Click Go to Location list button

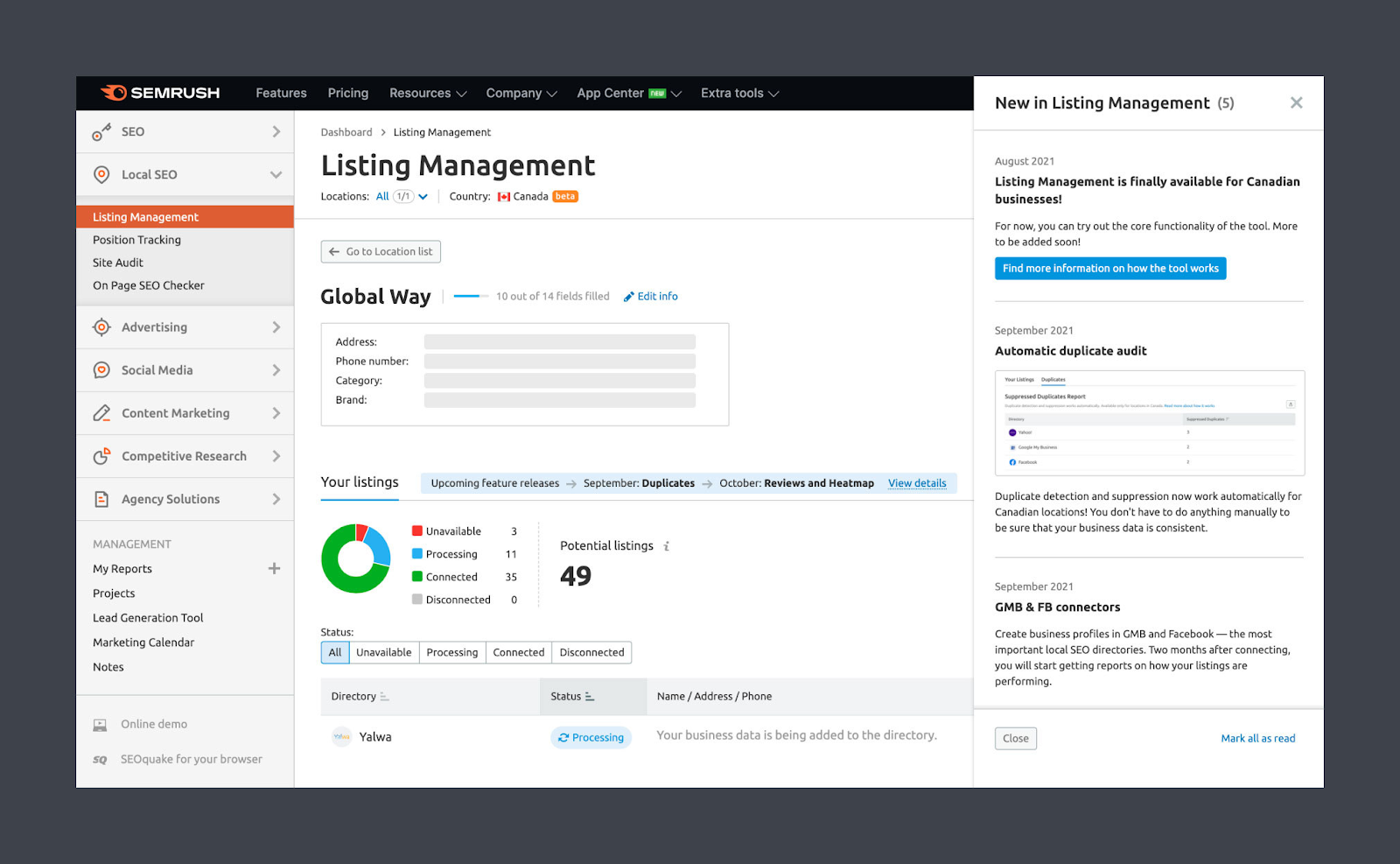tap(381, 252)
